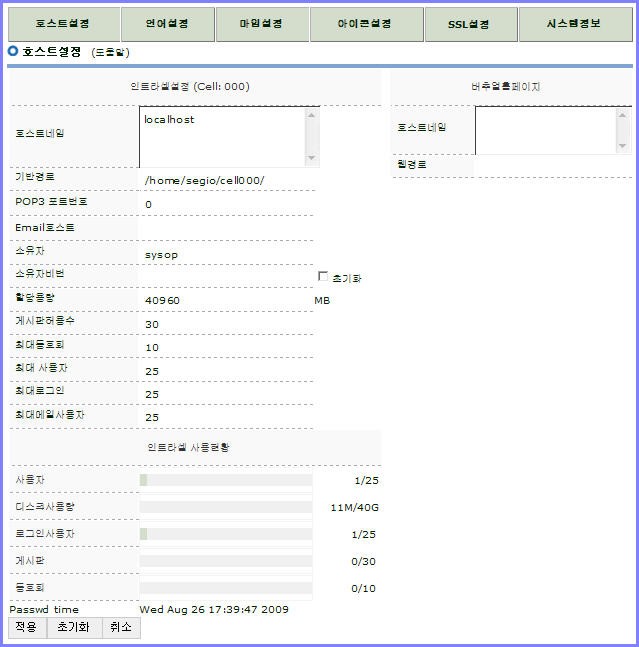The height and width of the screenshot is (647, 639).
Task: Go to the SSL설정 tab
Action: coord(470,23)
